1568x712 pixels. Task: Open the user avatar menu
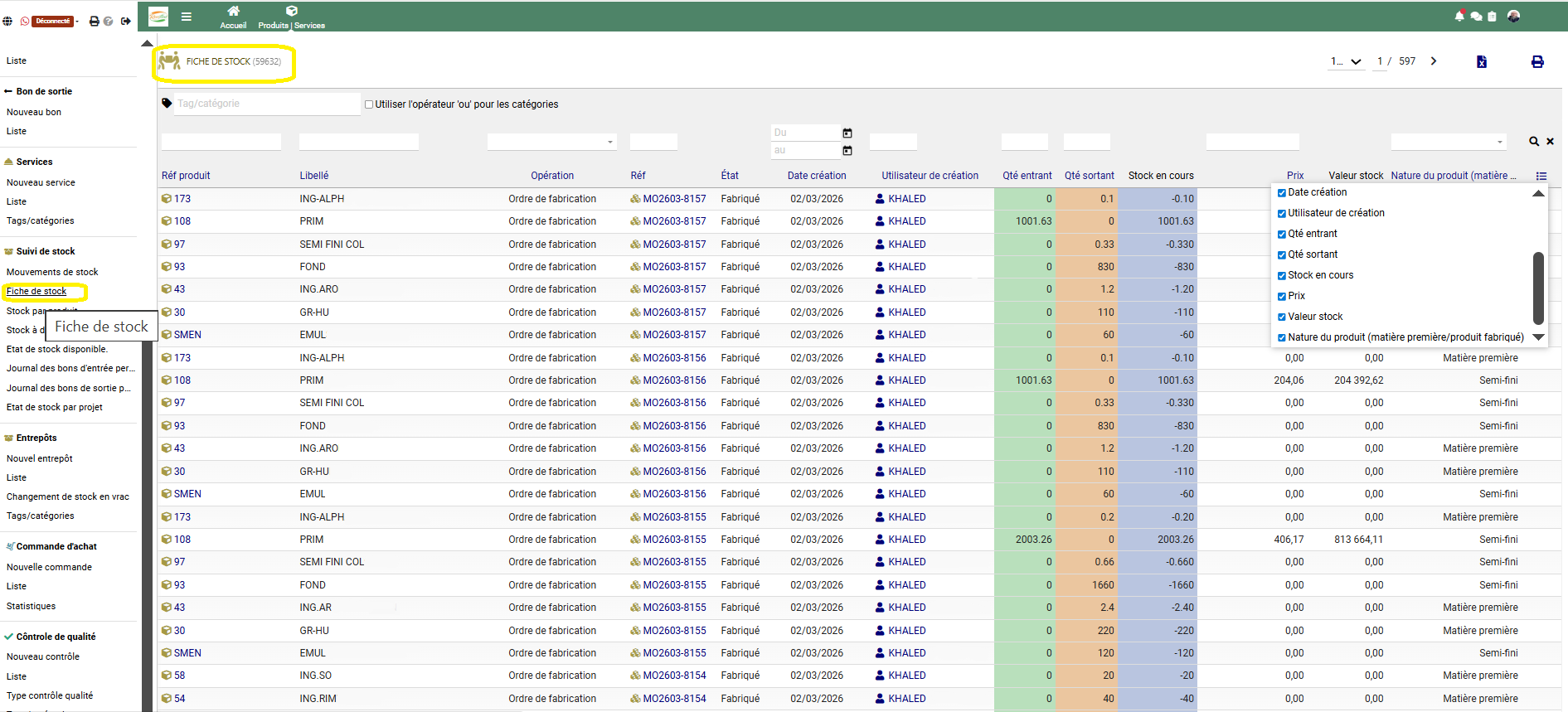1513,16
